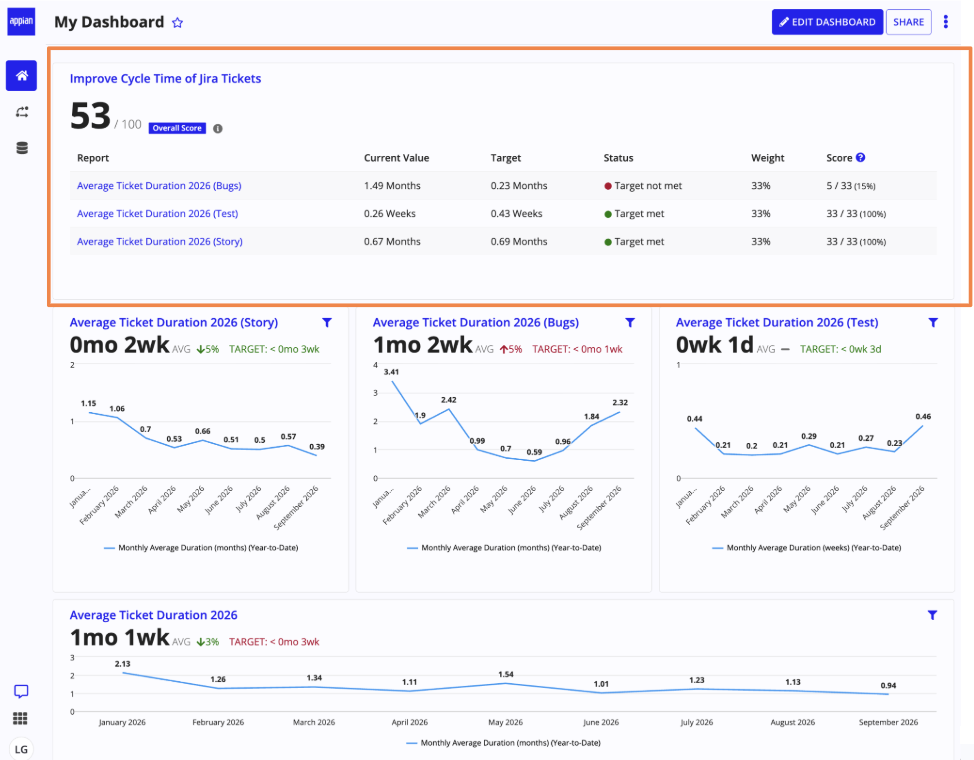Image resolution: width=974 pixels, height=760 pixels.
Task: Filter the Story duration chart
Action: [327, 323]
